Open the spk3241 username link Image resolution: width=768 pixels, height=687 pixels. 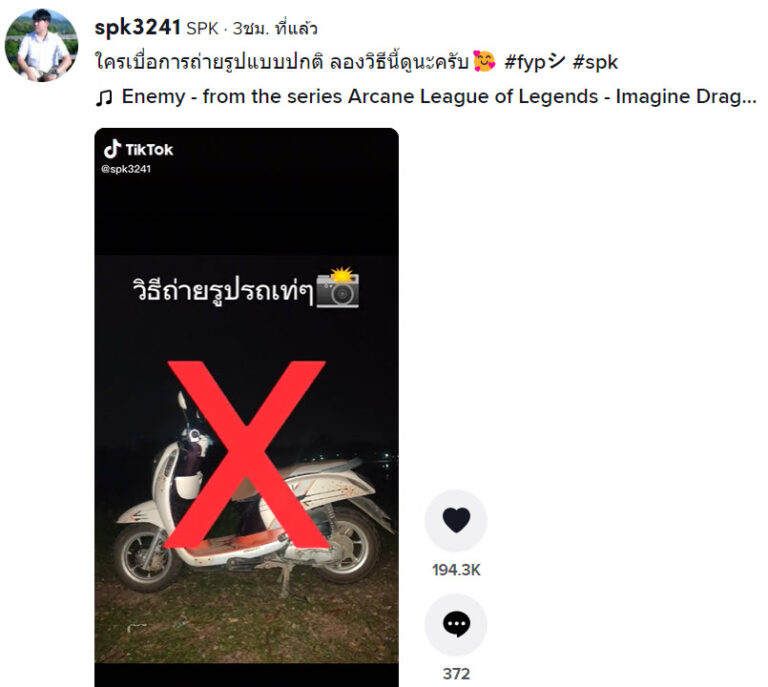[138, 27]
